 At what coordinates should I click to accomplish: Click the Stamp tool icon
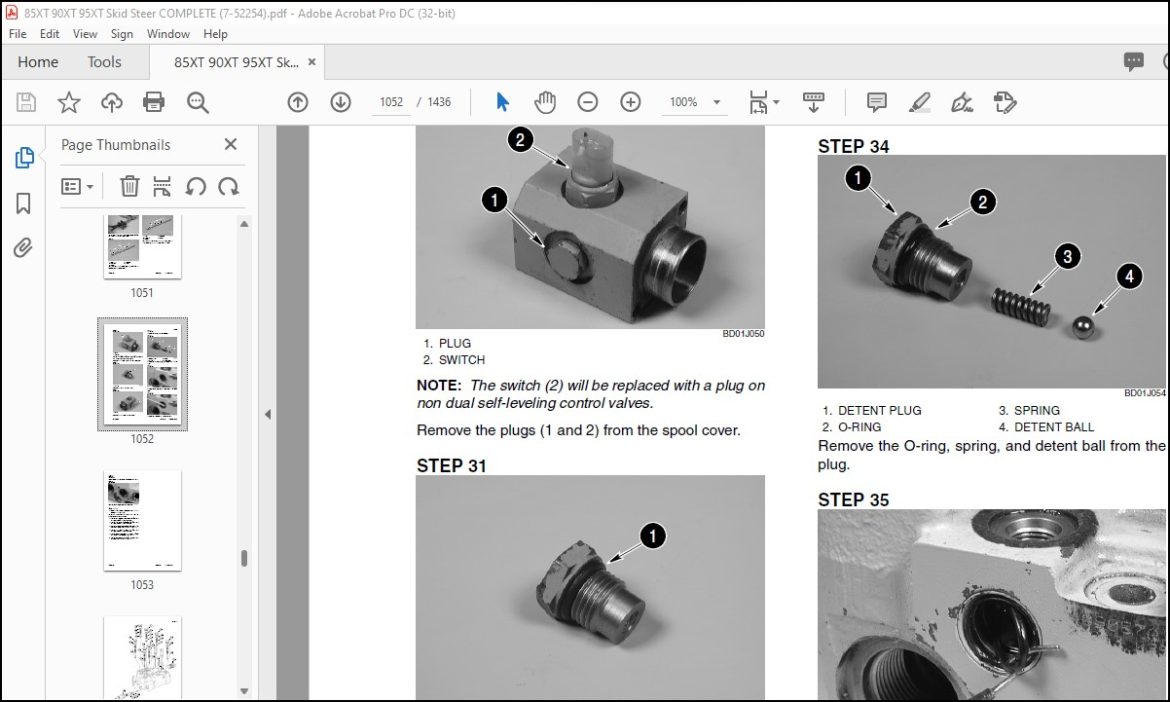pos(1005,102)
